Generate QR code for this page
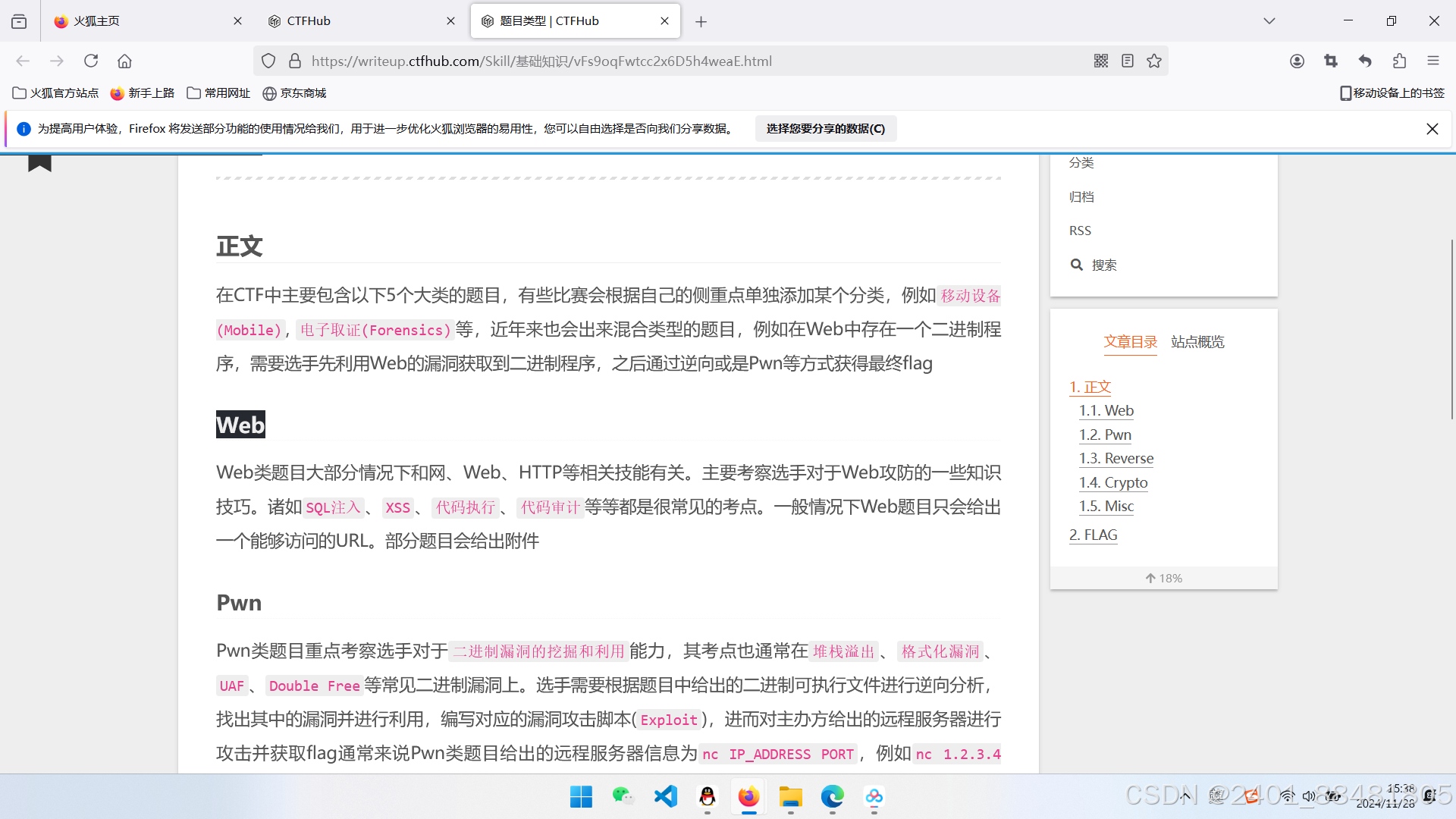The height and width of the screenshot is (819, 1456). pos(1101,61)
